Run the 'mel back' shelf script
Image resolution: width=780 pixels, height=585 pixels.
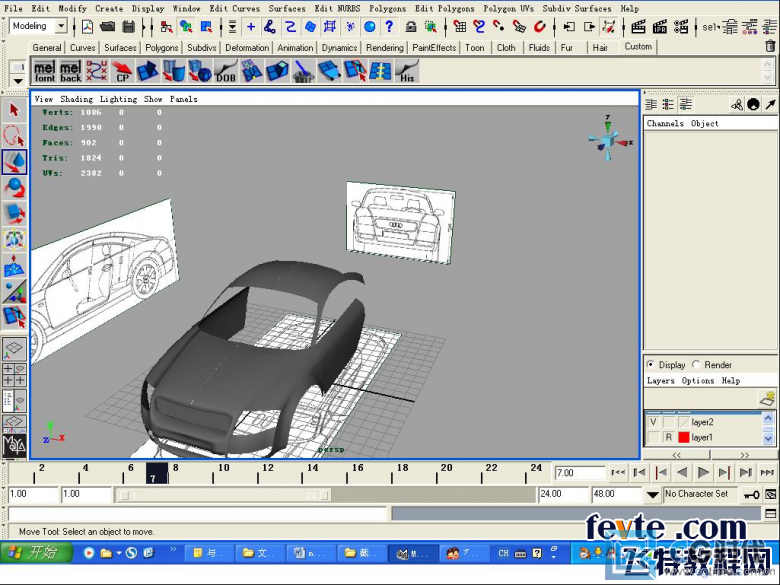tap(70, 71)
